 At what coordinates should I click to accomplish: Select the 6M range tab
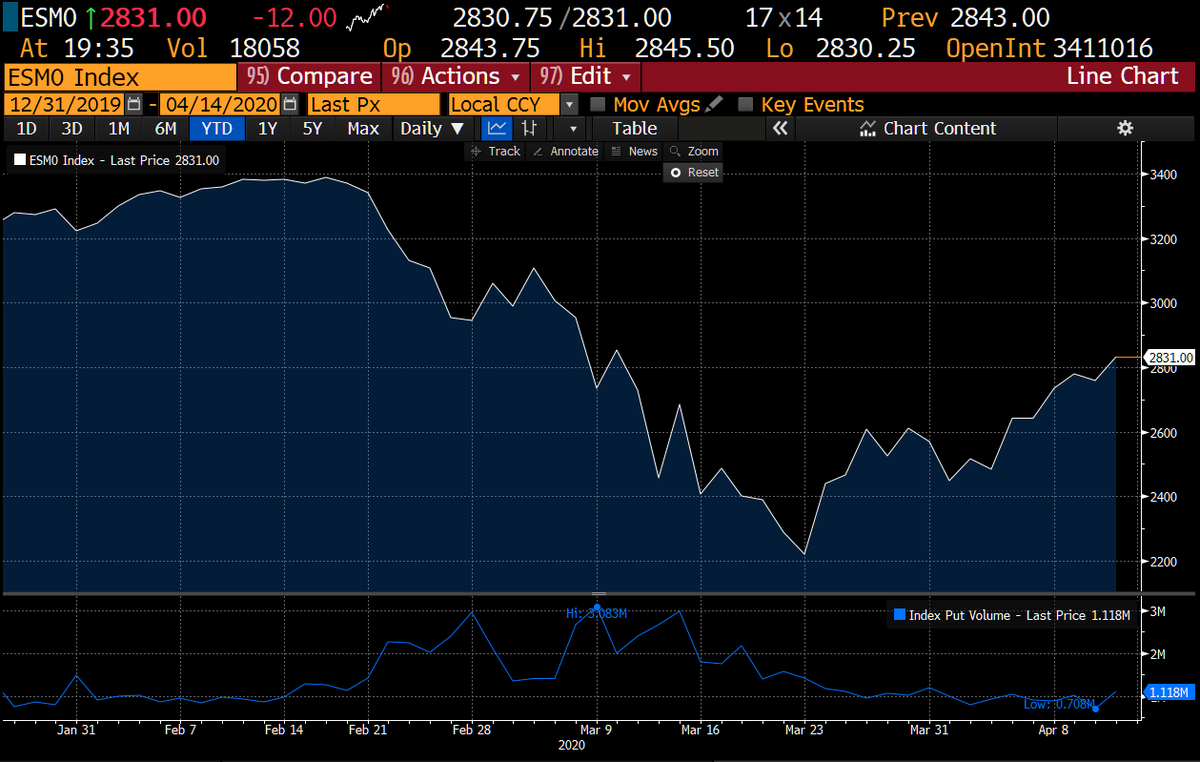pyautogui.click(x=165, y=128)
